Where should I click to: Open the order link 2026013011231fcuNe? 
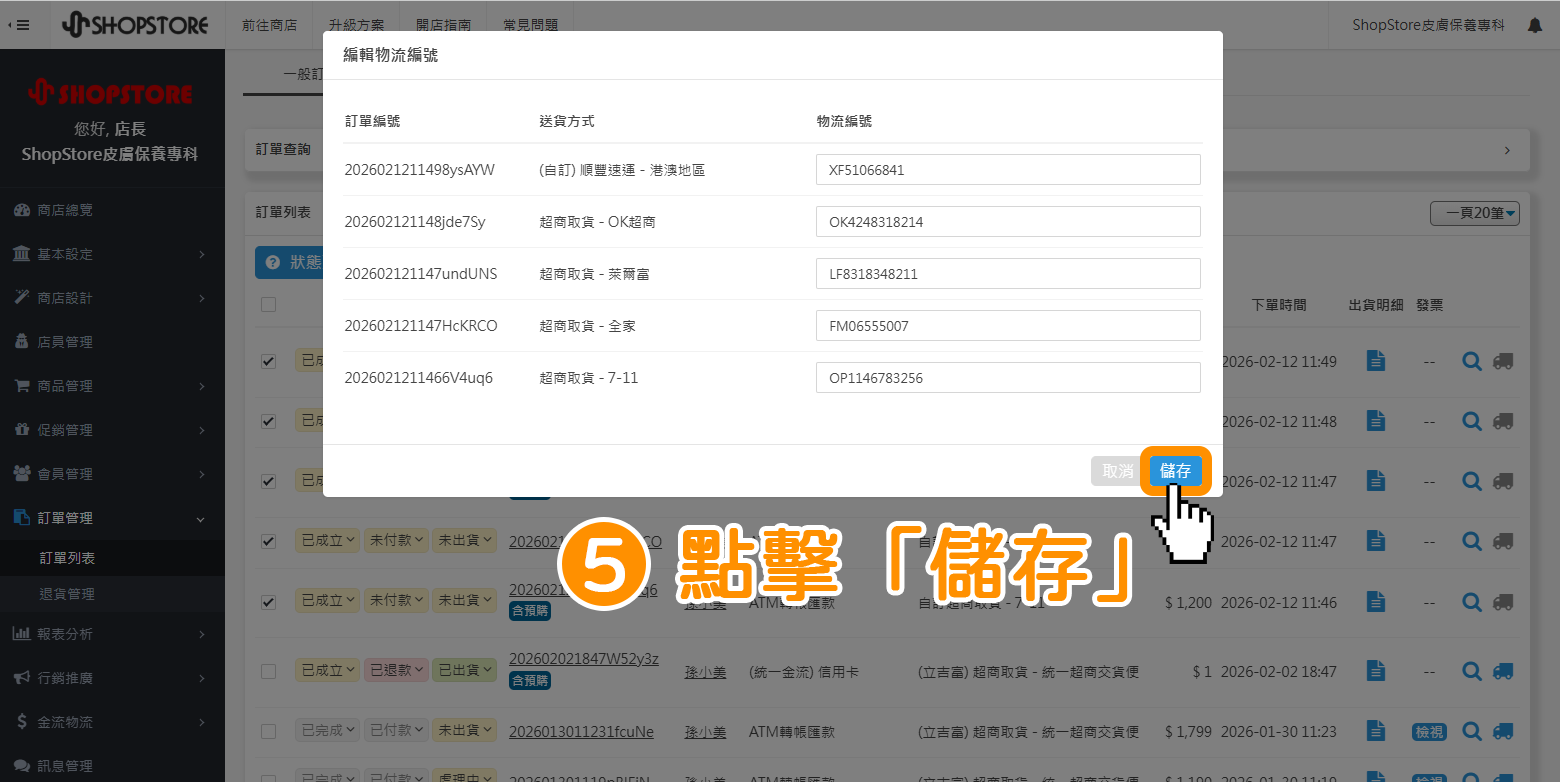[x=581, y=731]
